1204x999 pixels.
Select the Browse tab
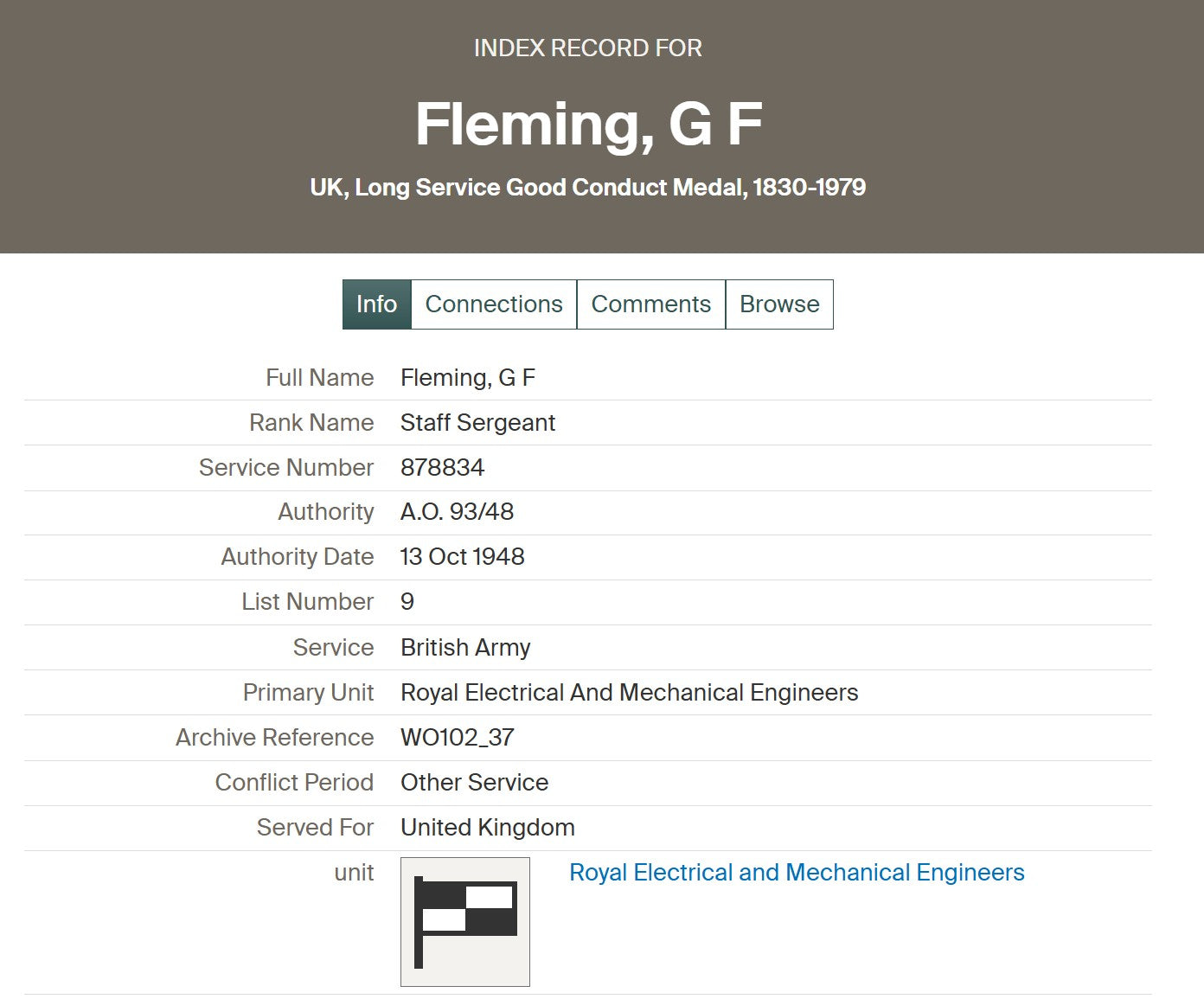[x=779, y=304]
